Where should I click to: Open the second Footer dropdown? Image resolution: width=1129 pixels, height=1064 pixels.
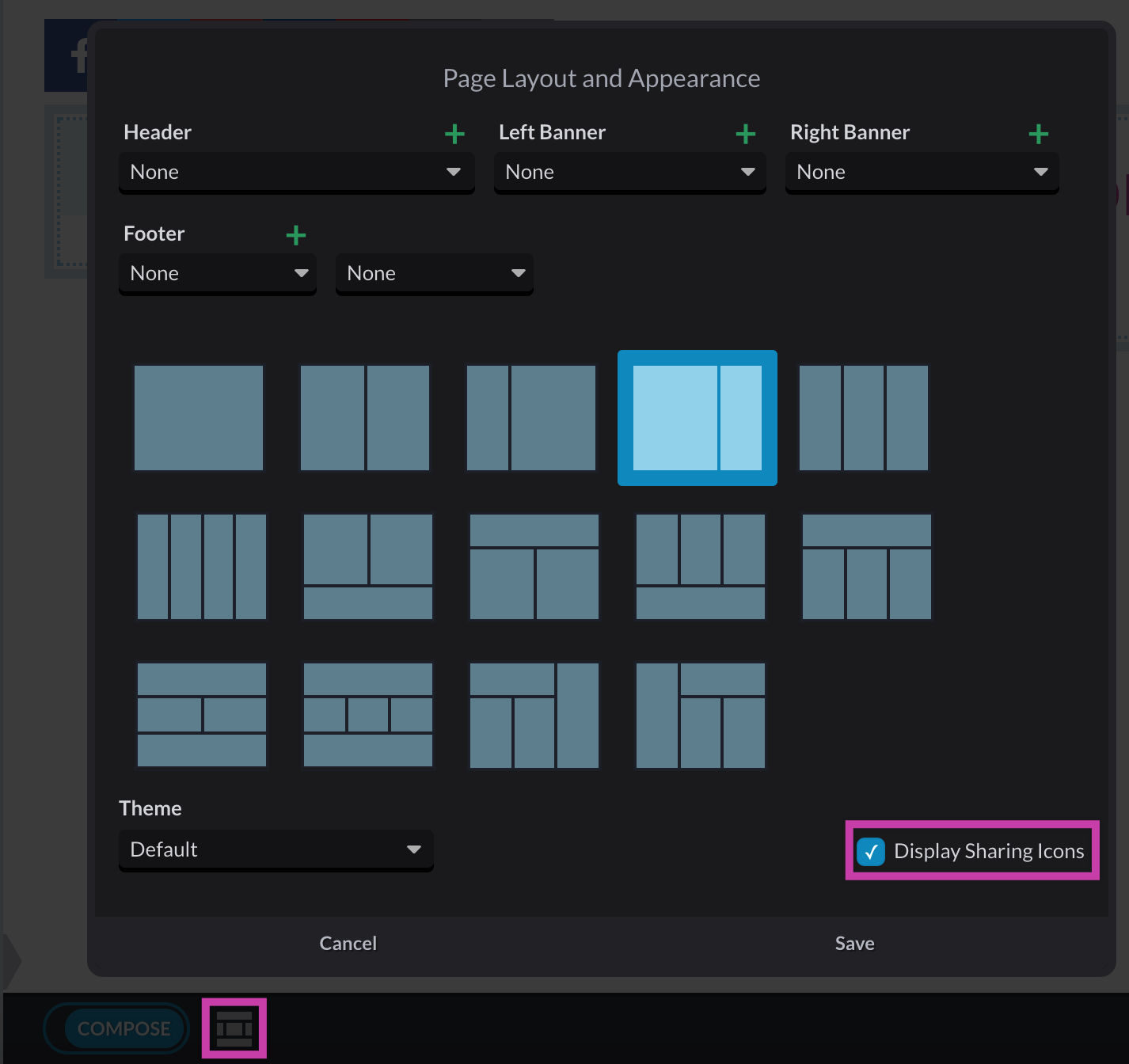(435, 274)
